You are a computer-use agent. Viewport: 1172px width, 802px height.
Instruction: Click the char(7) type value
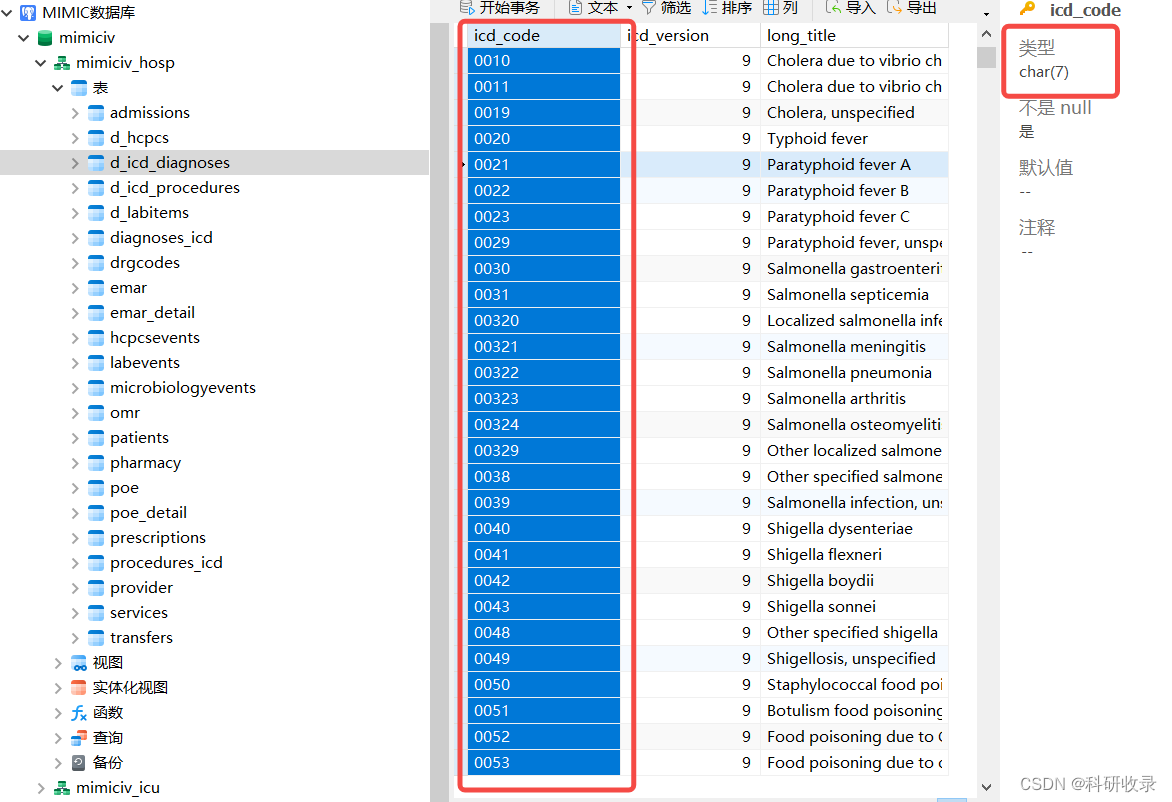[x=1043, y=72]
